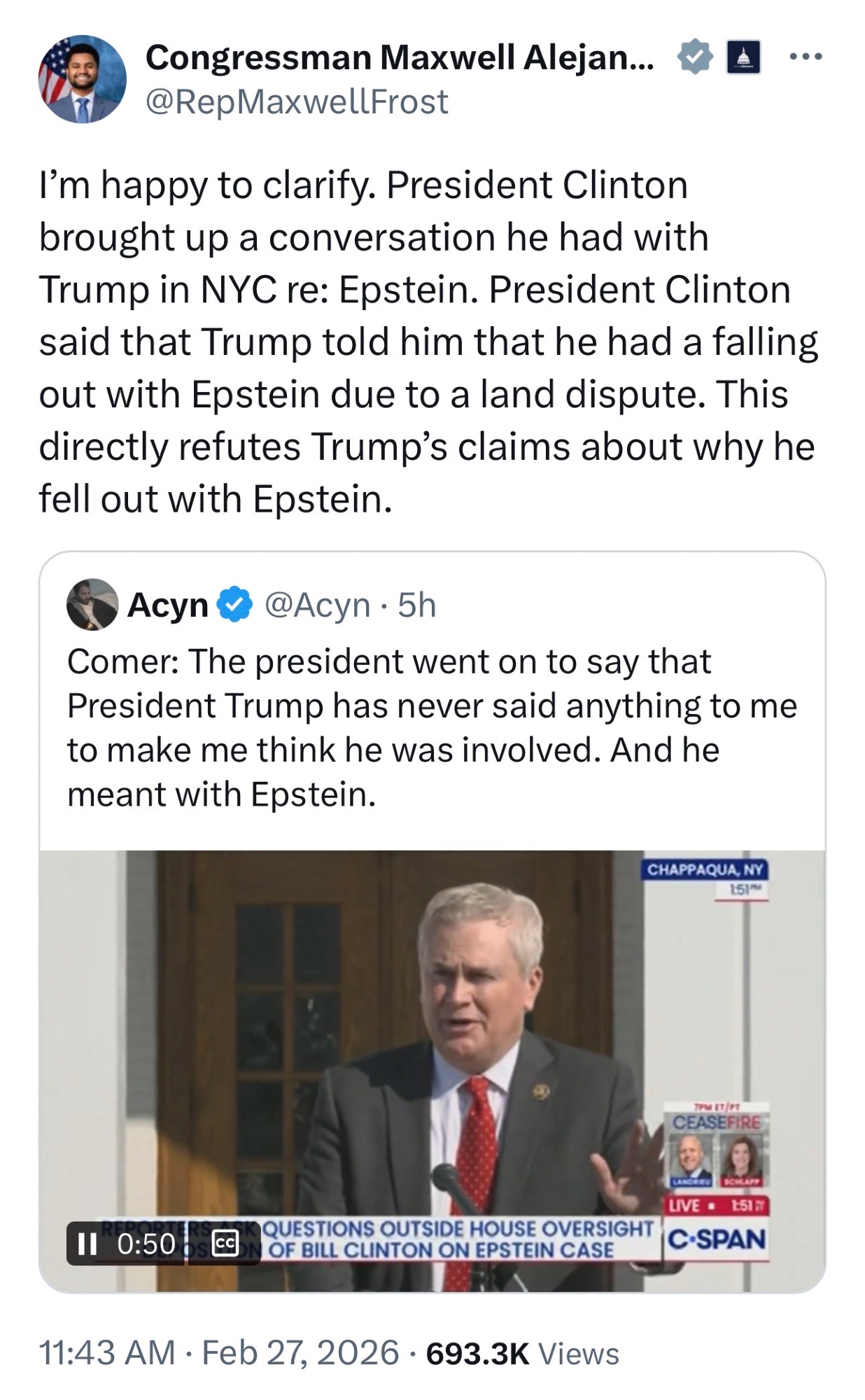Open the three-dot more options menu
Image resolution: width=865 pixels, height=1400 pixels.
[x=805, y=57]
